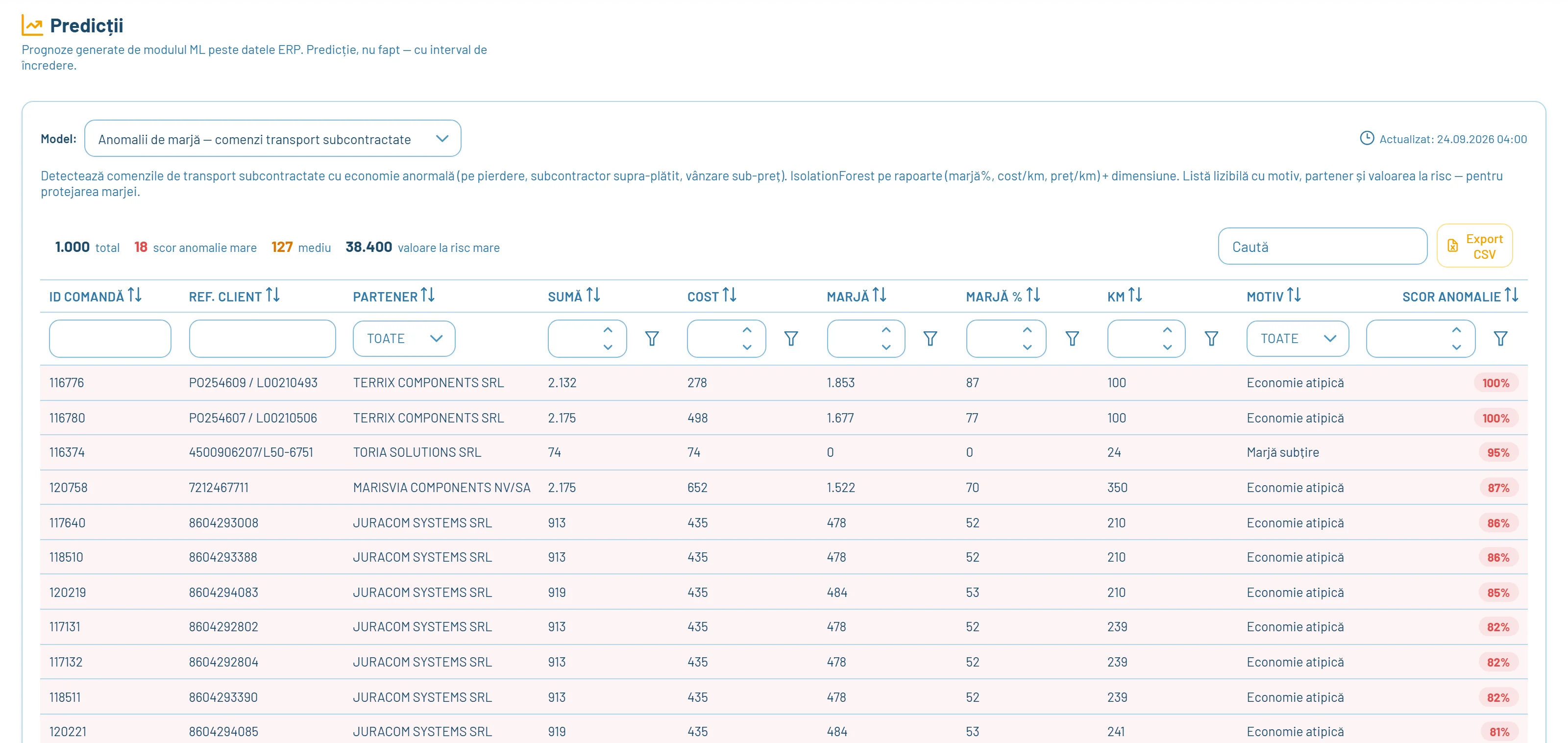Image resolution: width=1568 pixels, height=743 pixels.
Task: Increment the KM filter value
Action: click(1167, 330)
